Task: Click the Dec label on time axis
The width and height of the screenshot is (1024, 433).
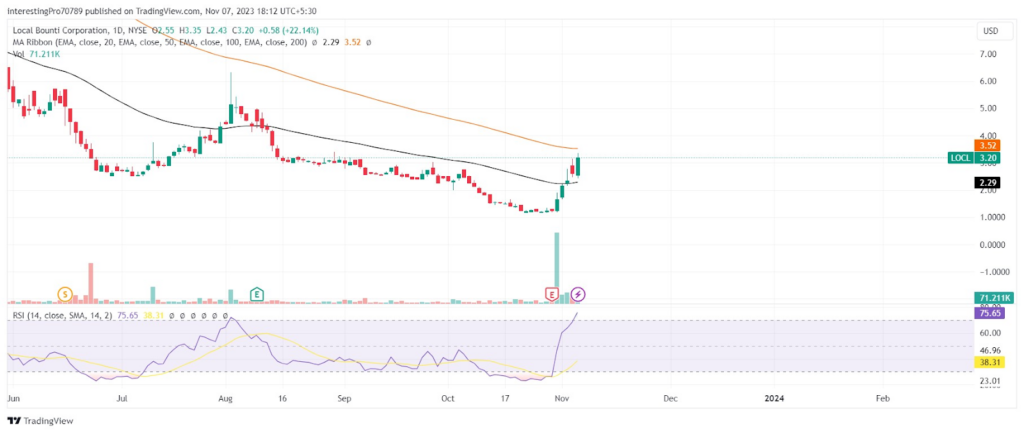Action: pos(669,398)
